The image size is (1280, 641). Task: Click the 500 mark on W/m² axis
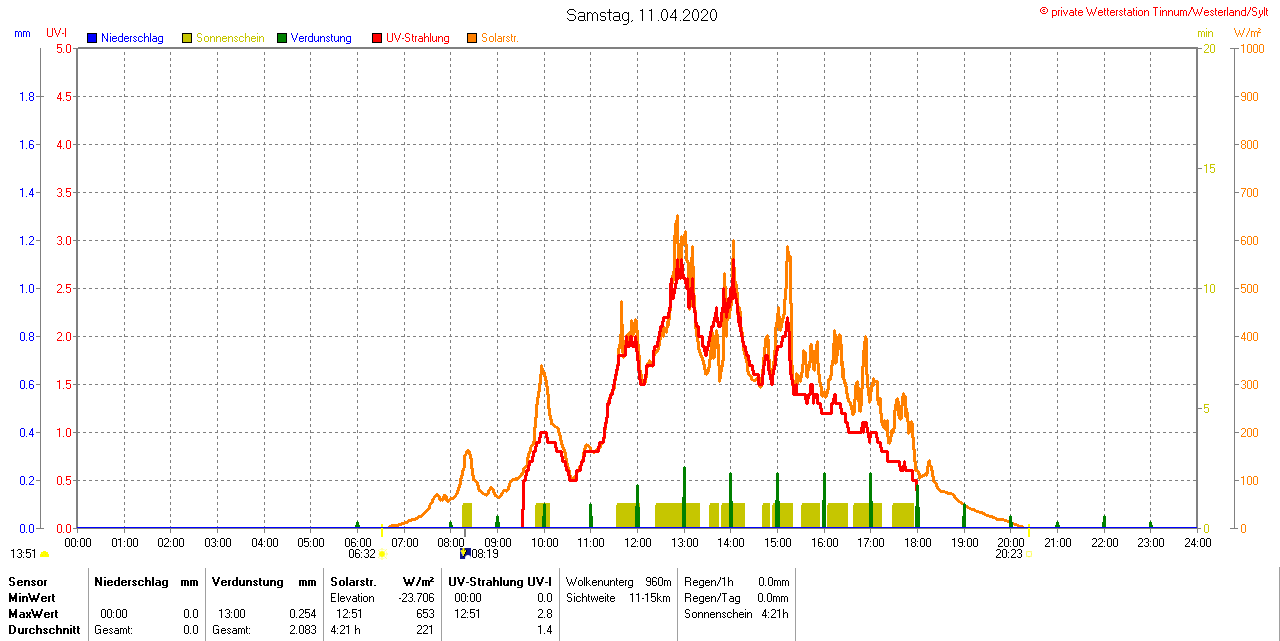[1249, 289]
